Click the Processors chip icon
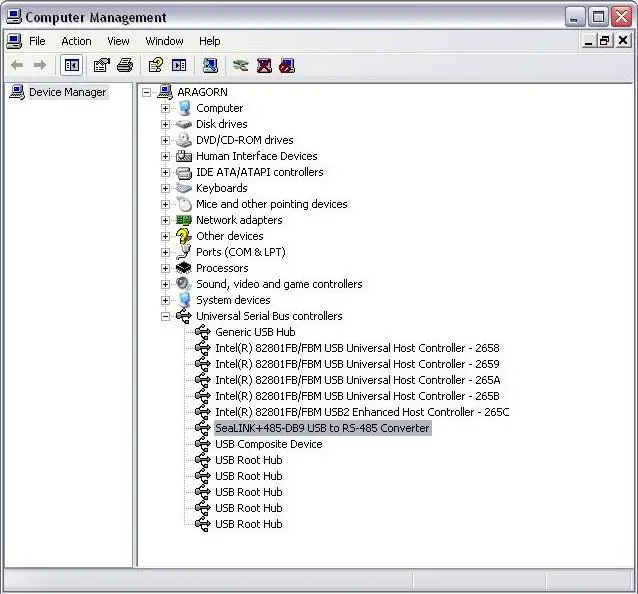Viewport: 638px width, 594px height. 184,268
